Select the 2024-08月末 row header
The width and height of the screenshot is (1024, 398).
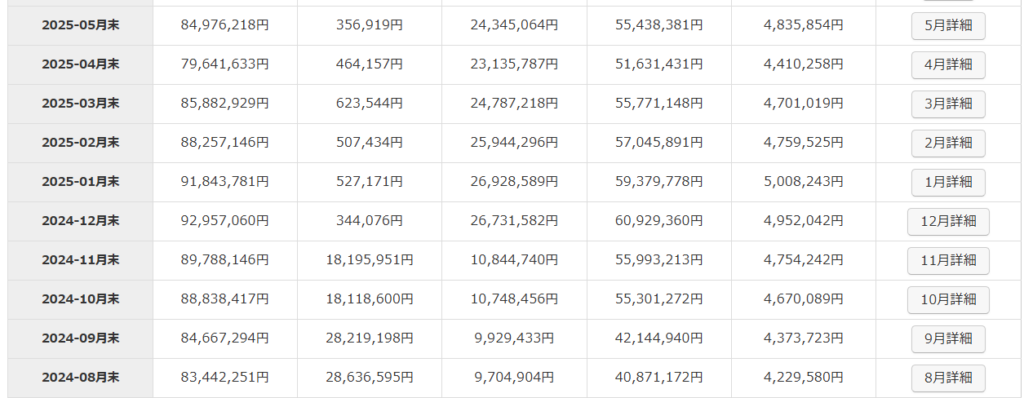coord(80,378)
